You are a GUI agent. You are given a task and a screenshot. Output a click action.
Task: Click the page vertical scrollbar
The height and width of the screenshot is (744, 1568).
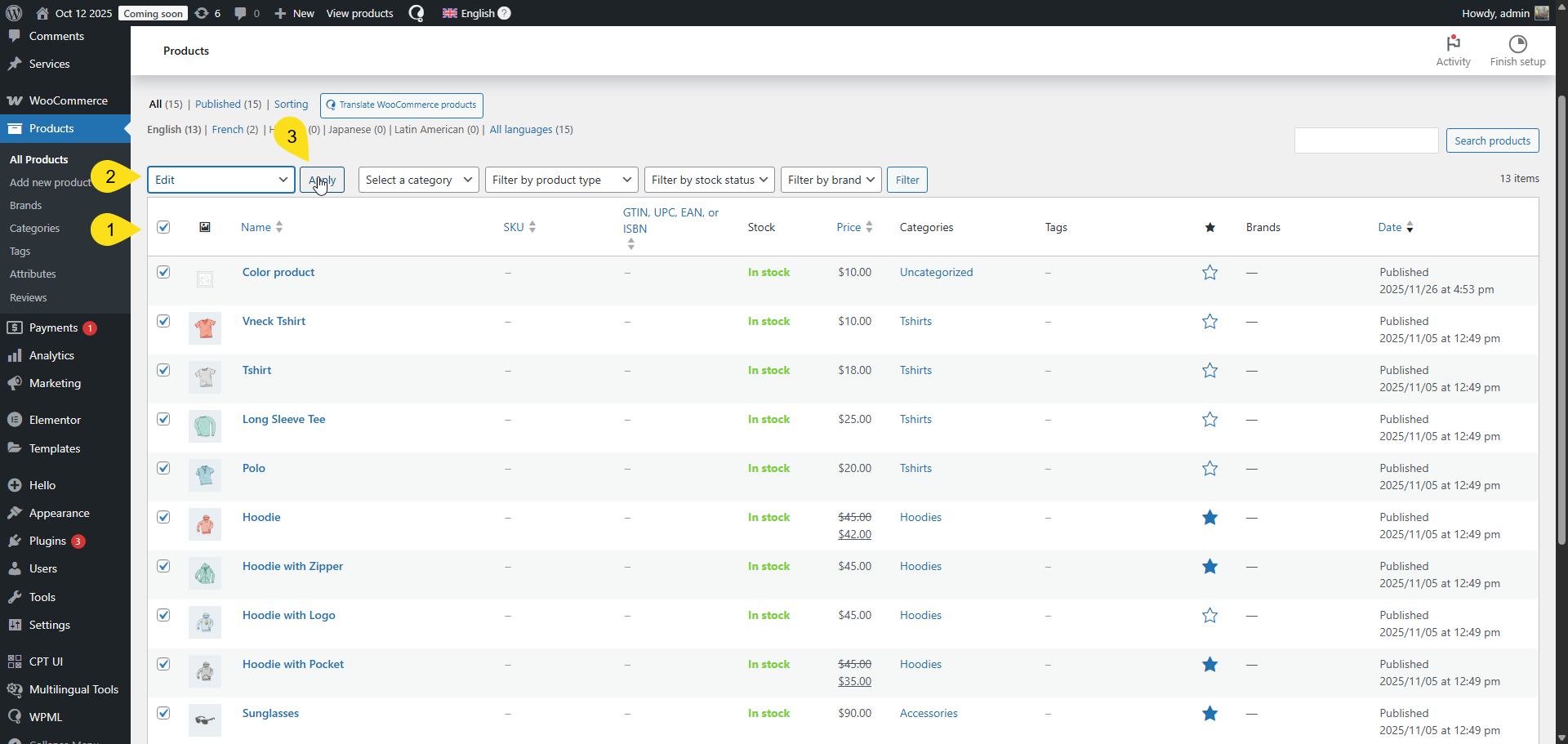pos(1561,327)
